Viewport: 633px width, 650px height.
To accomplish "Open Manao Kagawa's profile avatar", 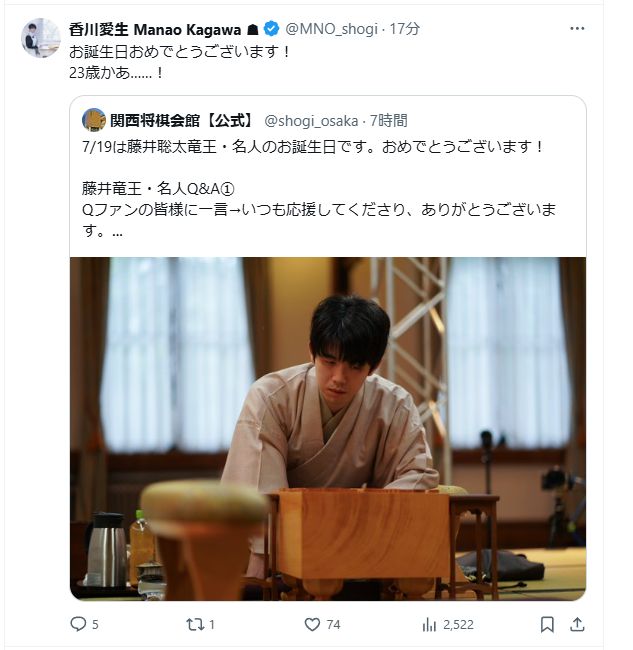I will pos(41,38).
